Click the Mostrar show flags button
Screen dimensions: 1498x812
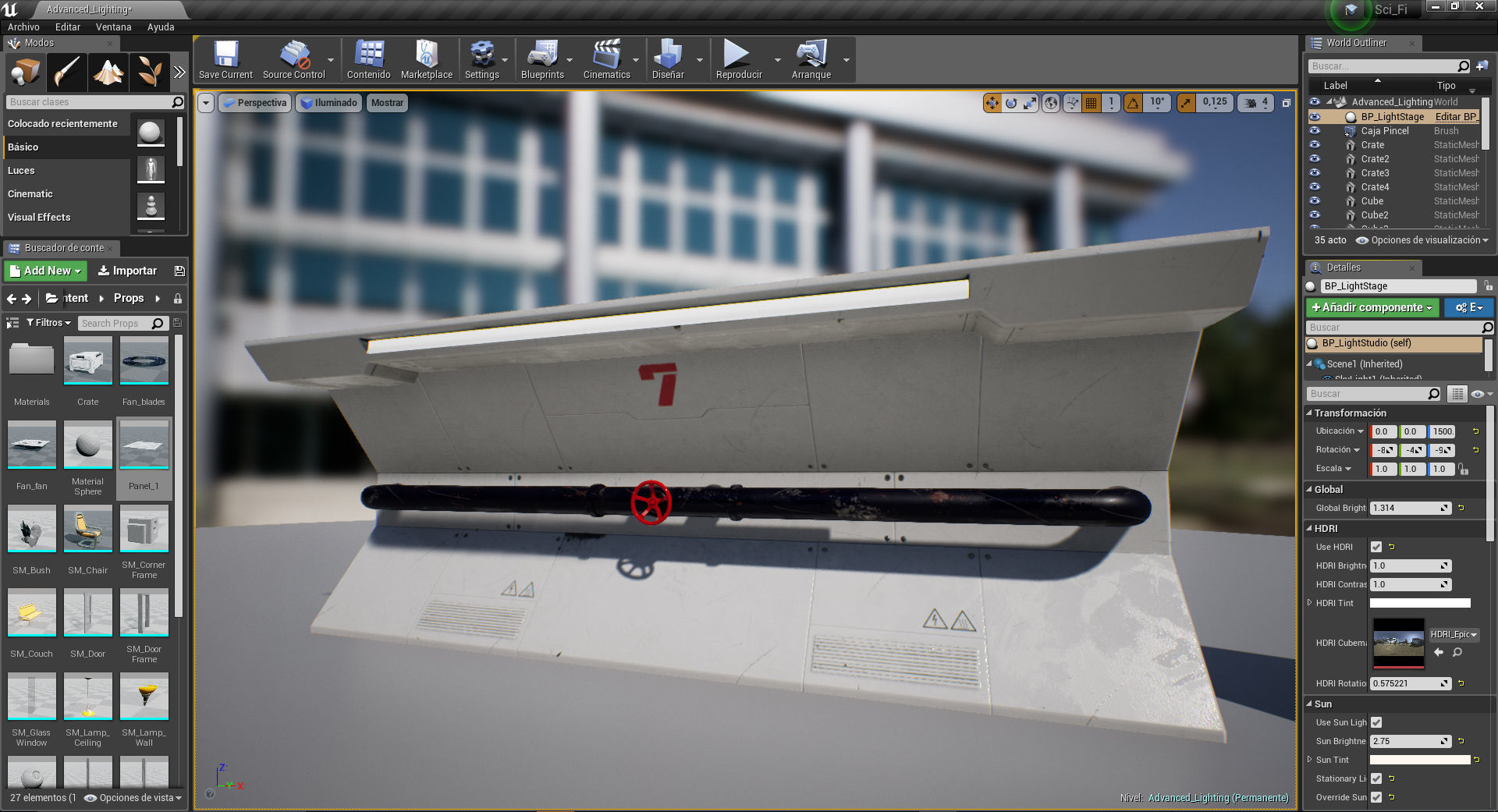pyautogui.click(x=387, y=103)
